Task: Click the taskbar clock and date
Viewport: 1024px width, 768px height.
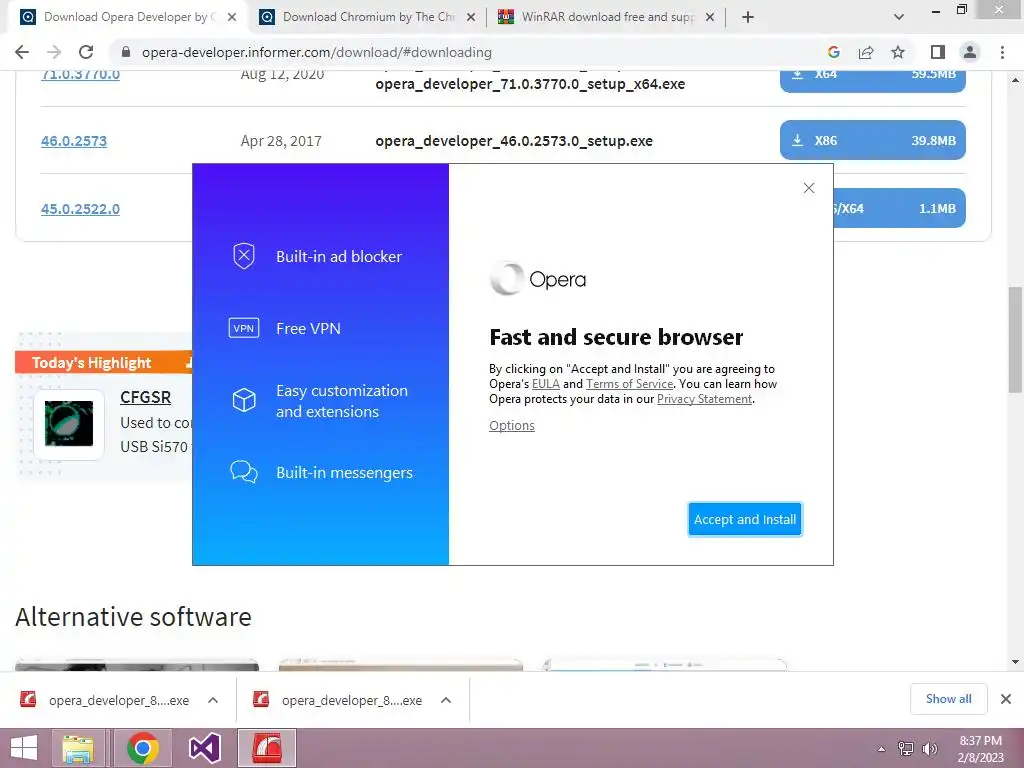Action: coord(980,749)
